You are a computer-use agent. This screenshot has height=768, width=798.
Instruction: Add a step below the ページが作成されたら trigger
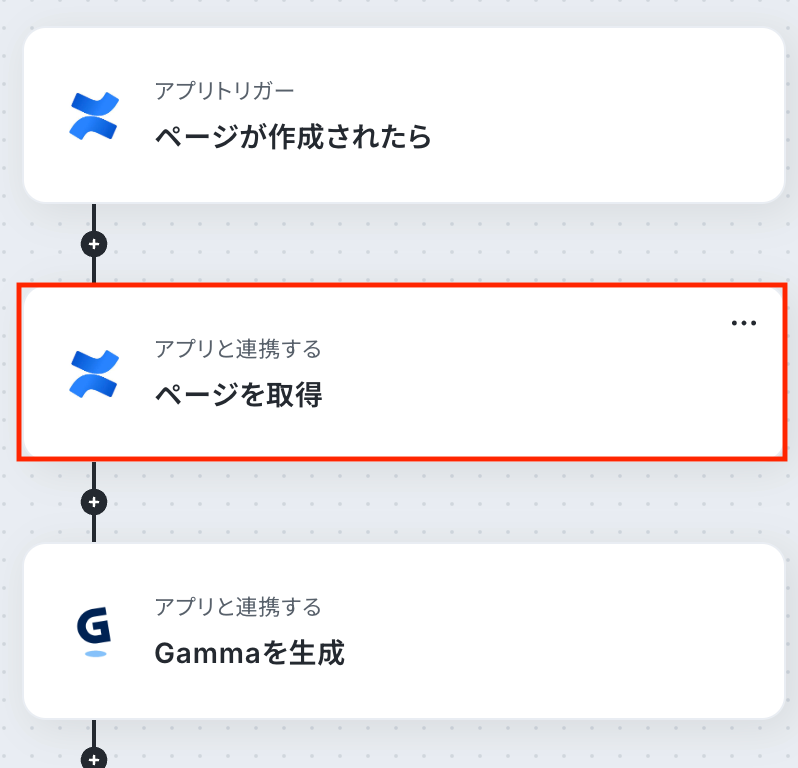(x=94, y=243)
